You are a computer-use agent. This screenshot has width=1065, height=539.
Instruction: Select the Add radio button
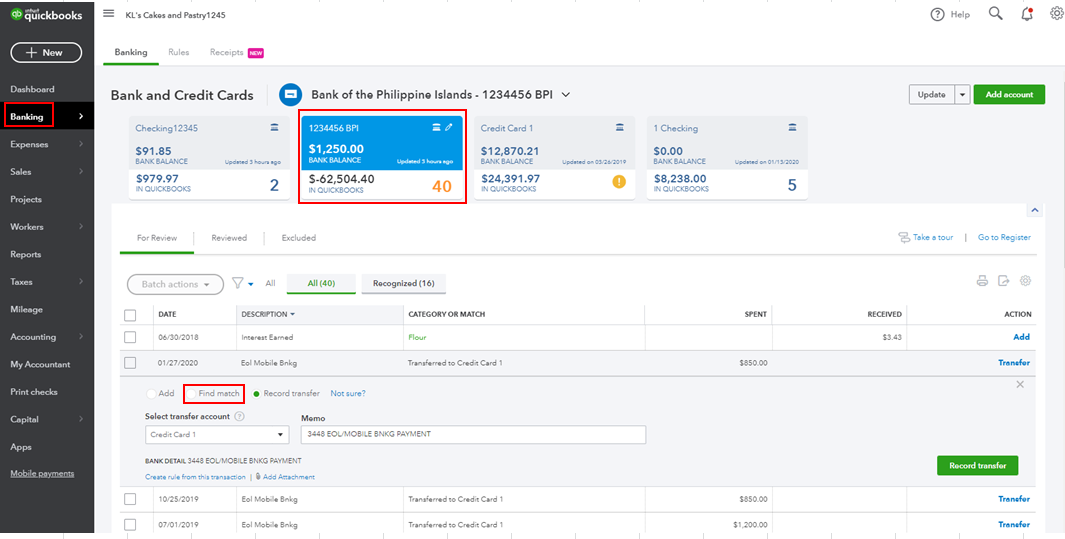tap(151, 394)
